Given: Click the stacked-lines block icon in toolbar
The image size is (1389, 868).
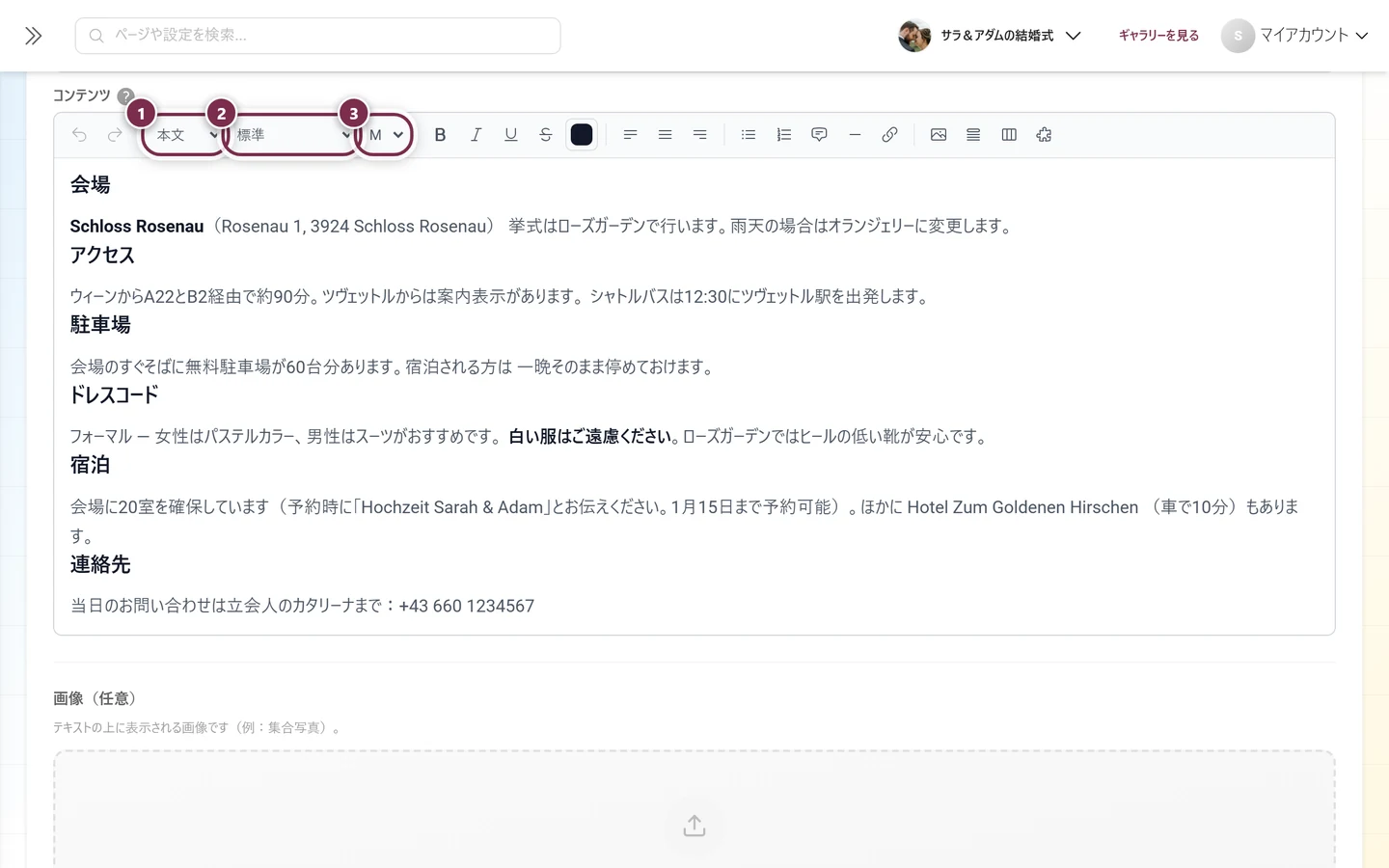Looking at the screenshot, I should coord(973,135).
